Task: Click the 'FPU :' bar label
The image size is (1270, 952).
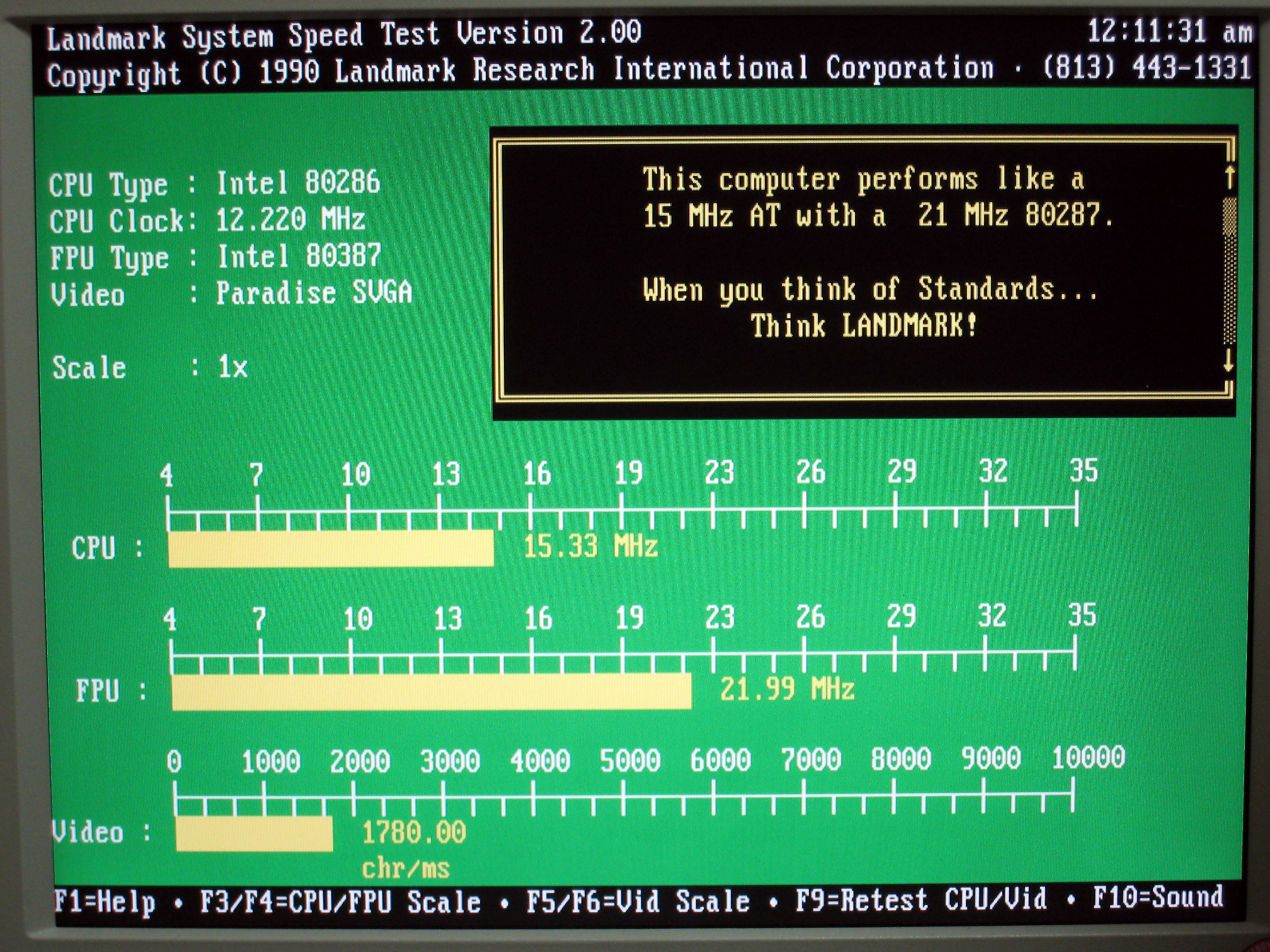Action: pyautogui.click(x=111, y=690)
